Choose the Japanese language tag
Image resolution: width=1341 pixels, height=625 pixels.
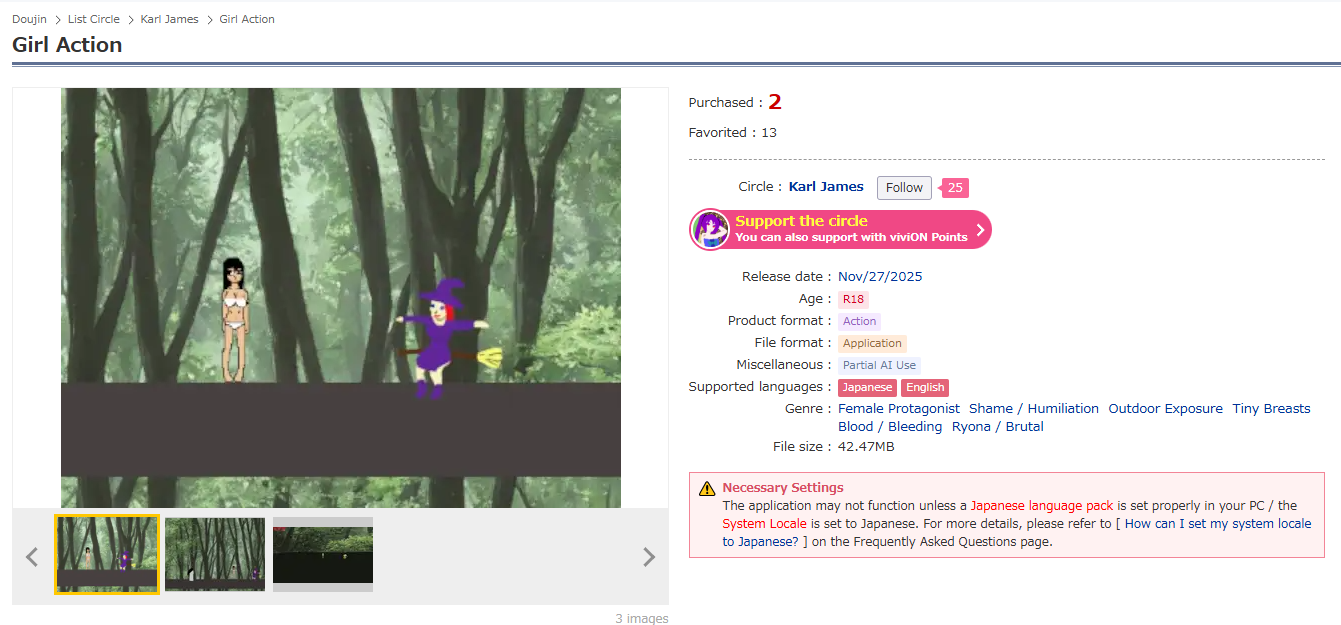[x=867, y=387]
